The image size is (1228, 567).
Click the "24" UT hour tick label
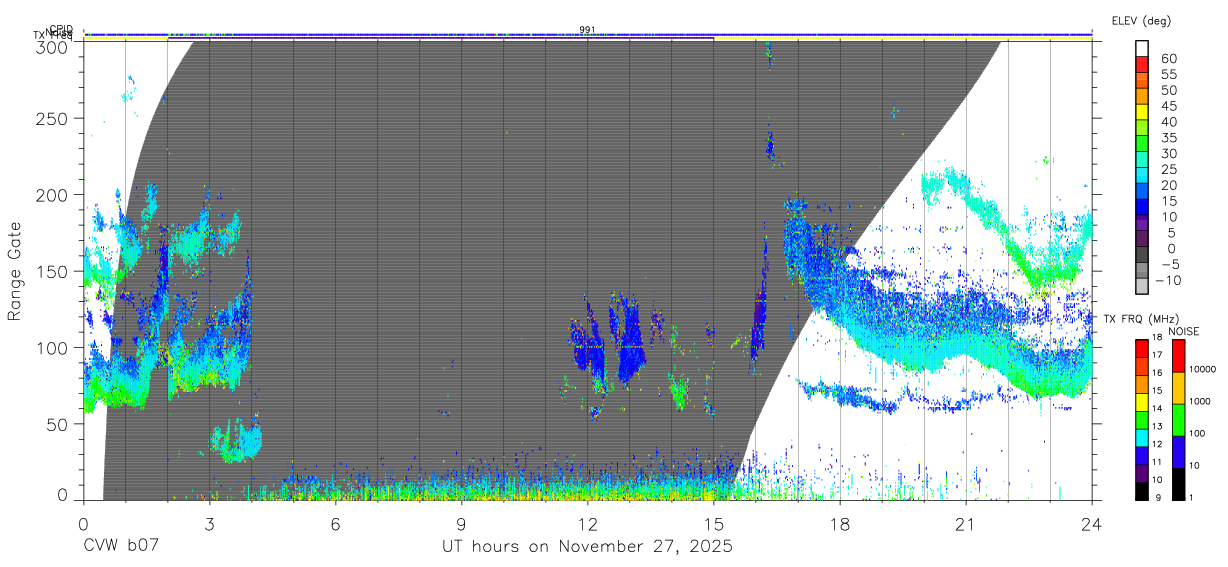[1091, 524]
